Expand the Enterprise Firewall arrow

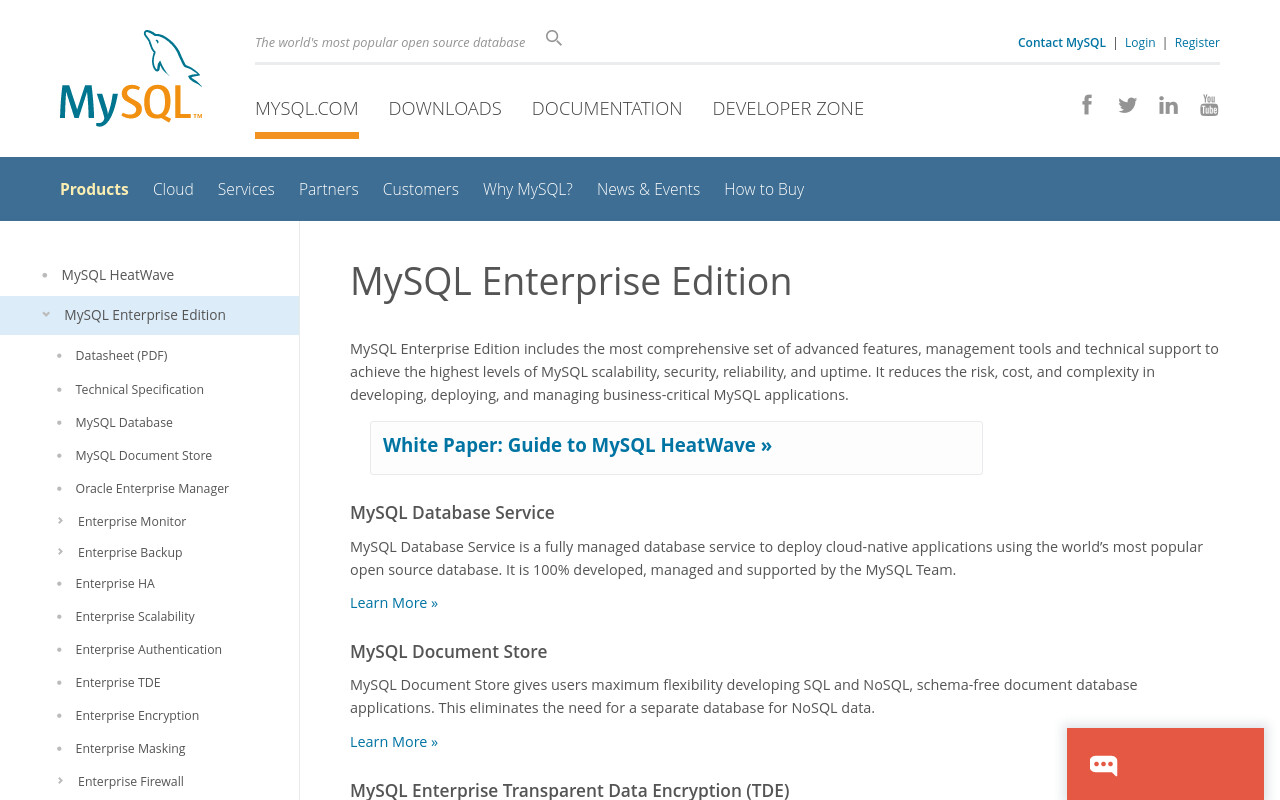[60, 781]
